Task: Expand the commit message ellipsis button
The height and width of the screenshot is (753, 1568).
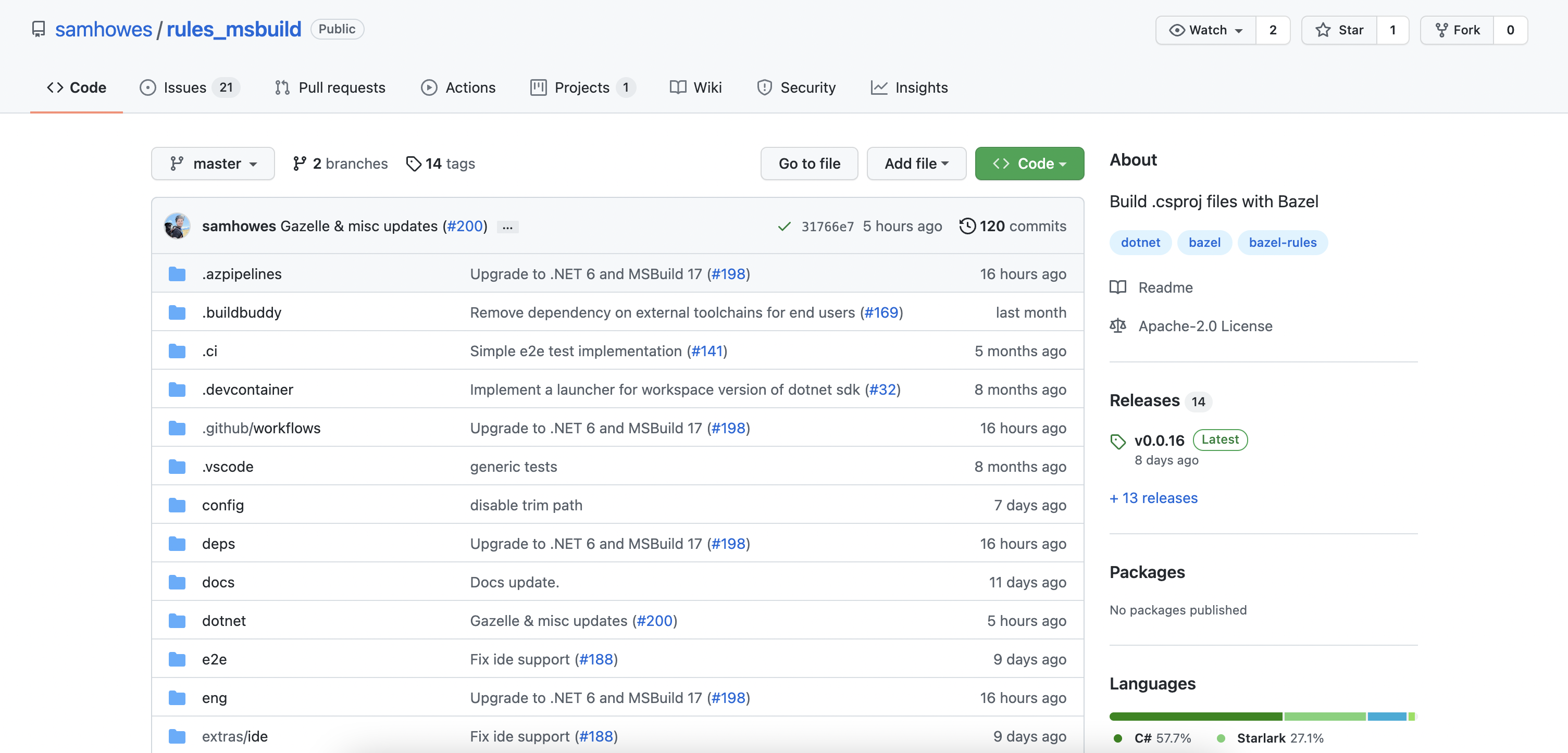Action: pyautogui.click(x=507, y=227)
